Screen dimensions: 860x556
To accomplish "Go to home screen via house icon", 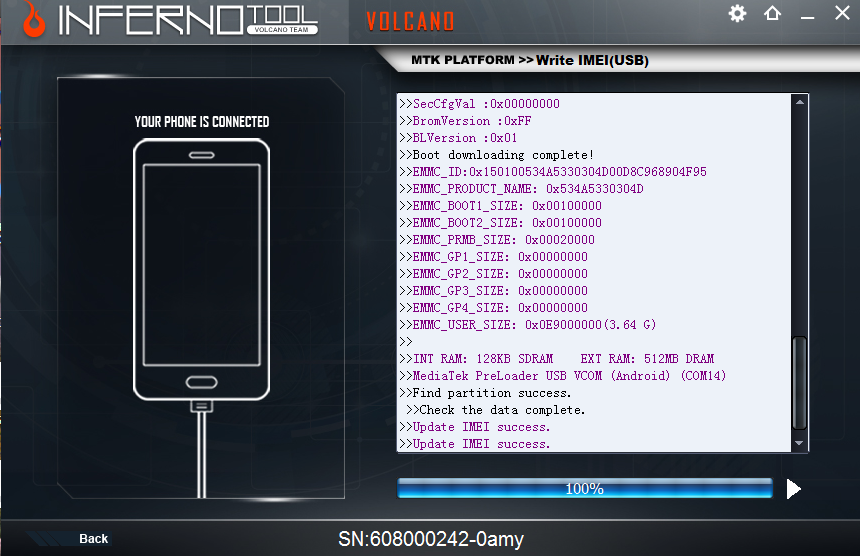I will click(772, 13).
